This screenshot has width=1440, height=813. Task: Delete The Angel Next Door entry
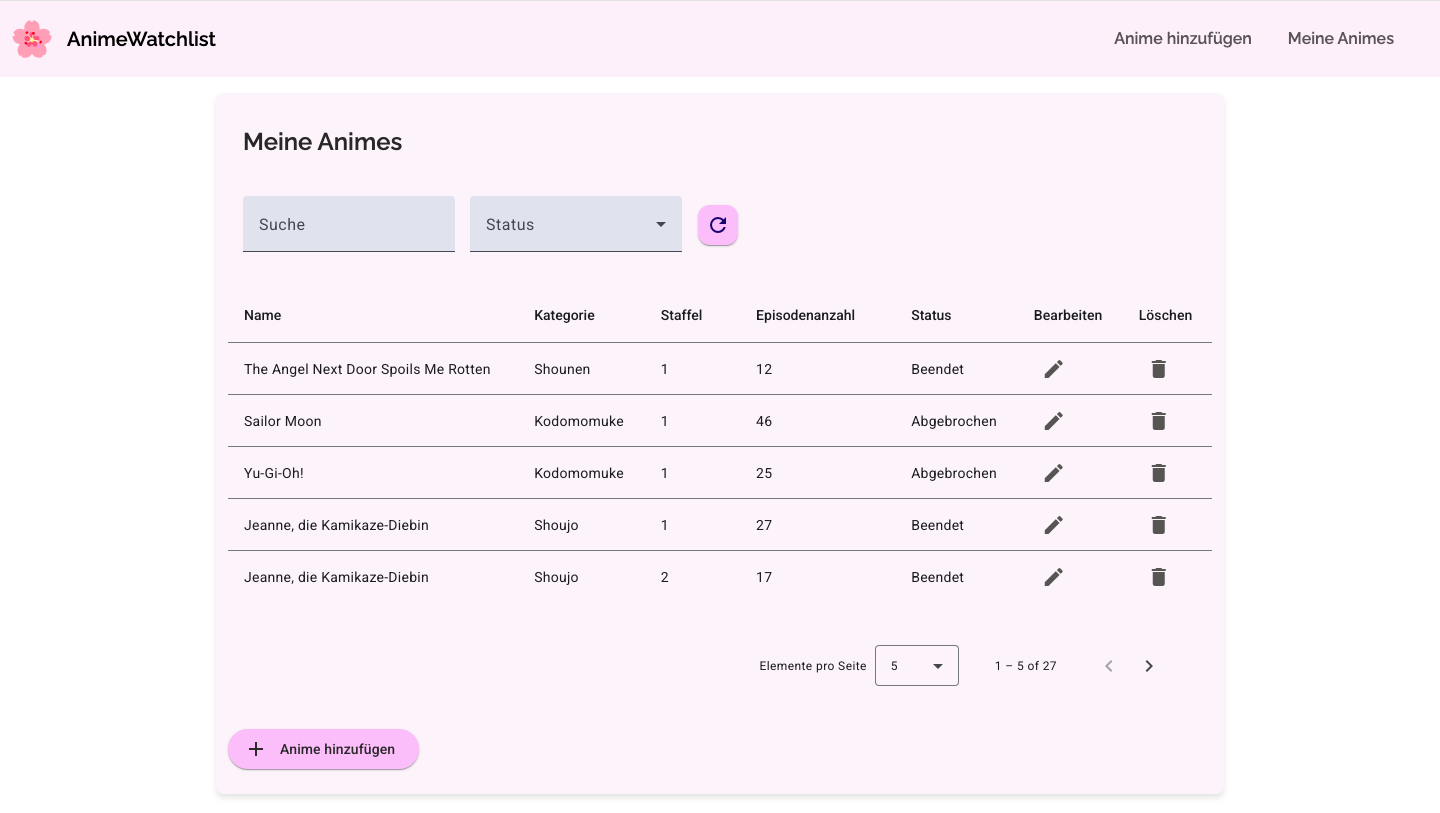tap(1158, 369)
